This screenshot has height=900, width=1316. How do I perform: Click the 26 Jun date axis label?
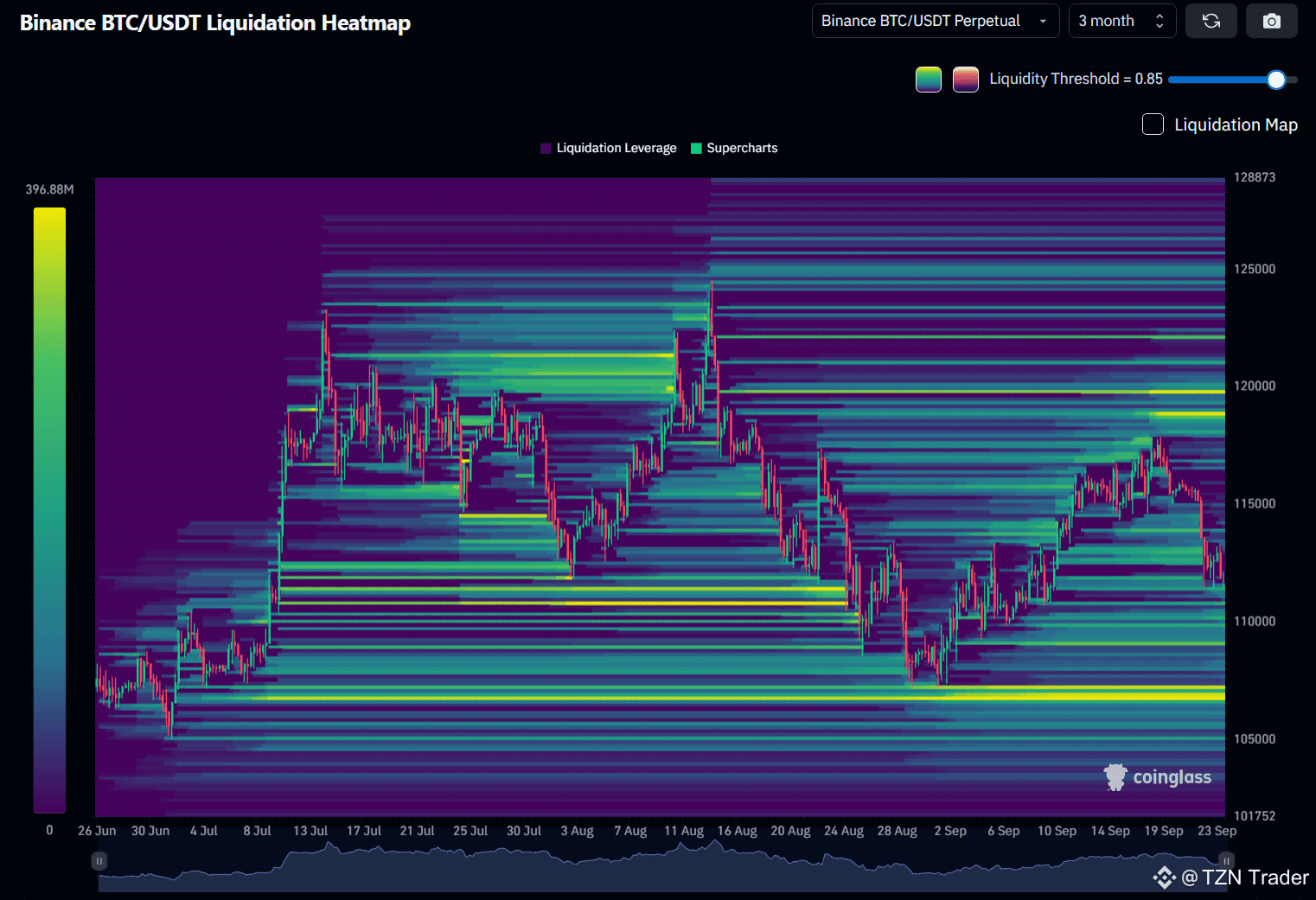coord(97,831)
